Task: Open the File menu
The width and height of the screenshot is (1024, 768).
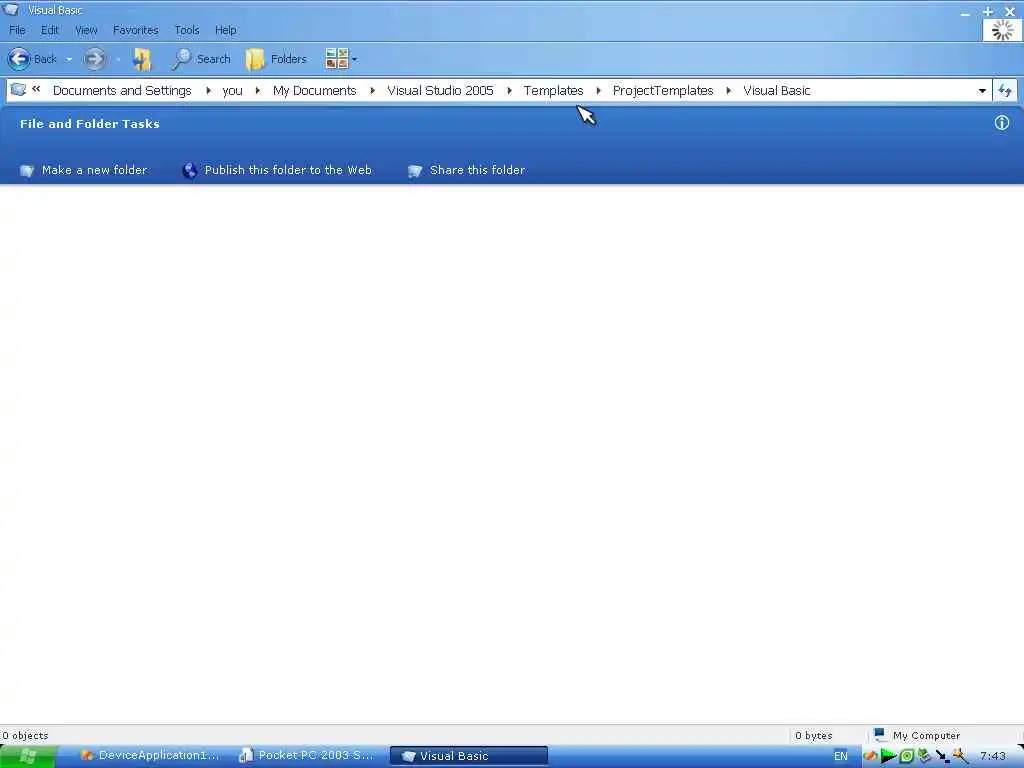Action: (17, 30)
